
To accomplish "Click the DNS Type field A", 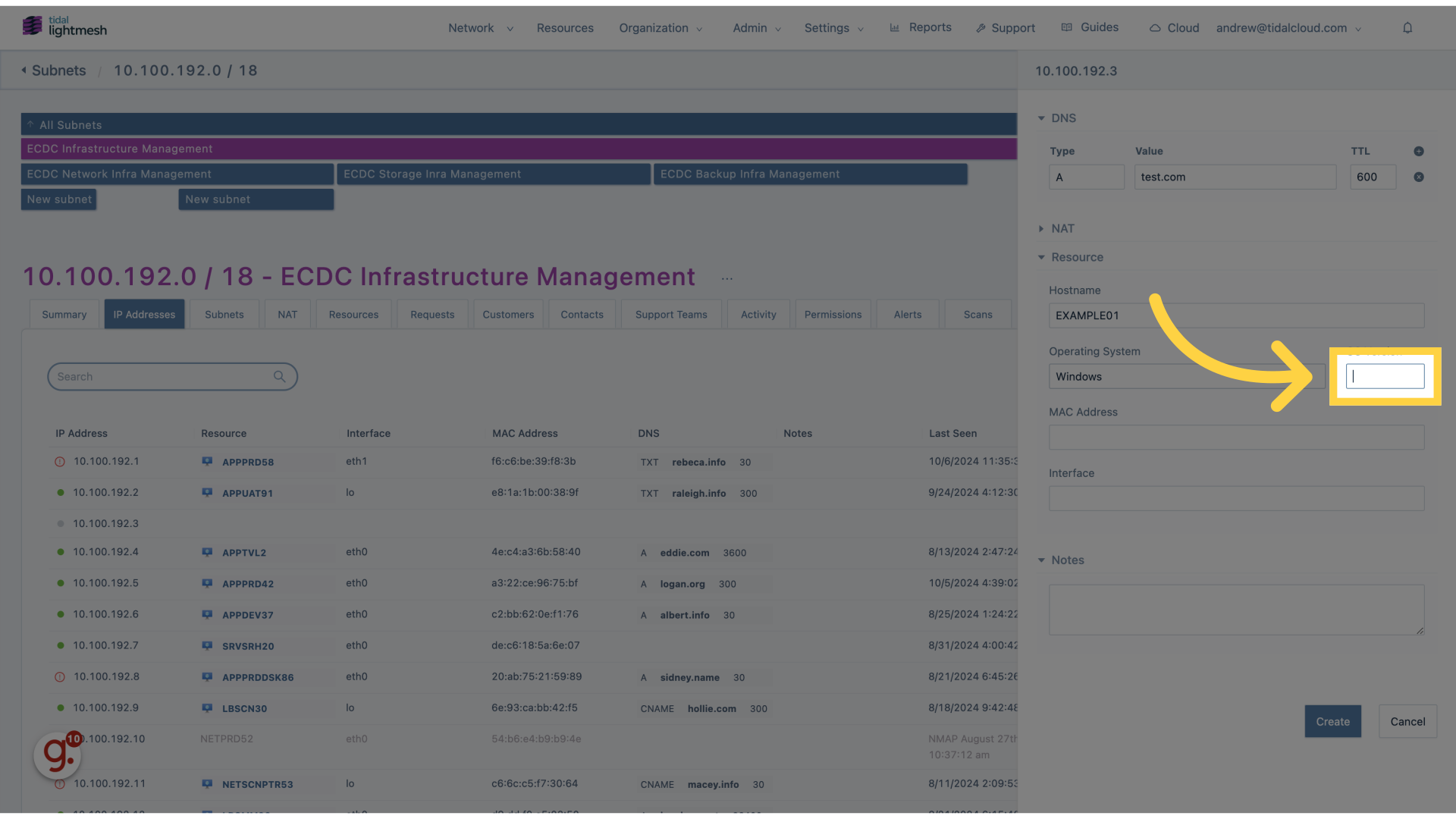I will pos(1087,177).
